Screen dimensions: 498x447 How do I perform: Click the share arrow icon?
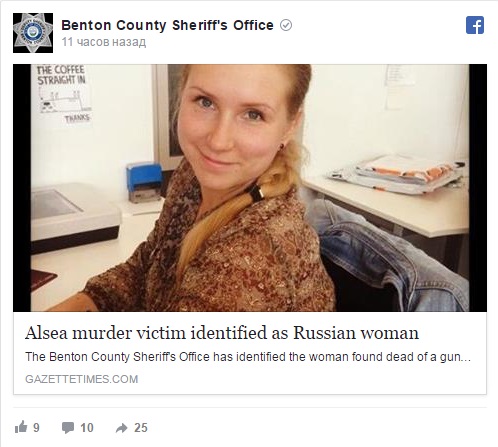[x=122, y=428]
